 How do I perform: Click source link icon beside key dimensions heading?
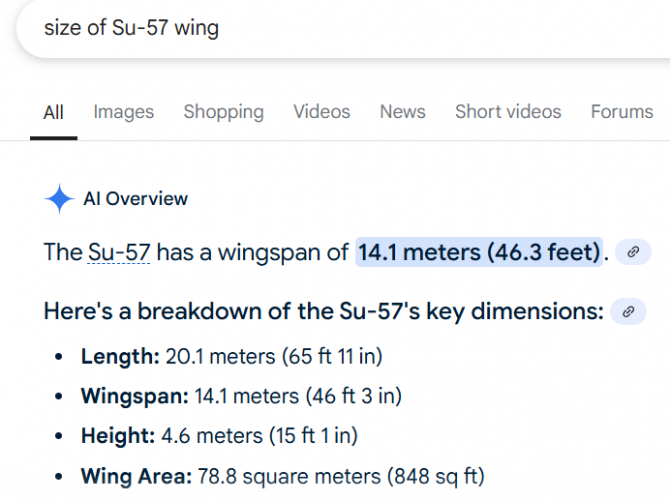pos(628,312)
